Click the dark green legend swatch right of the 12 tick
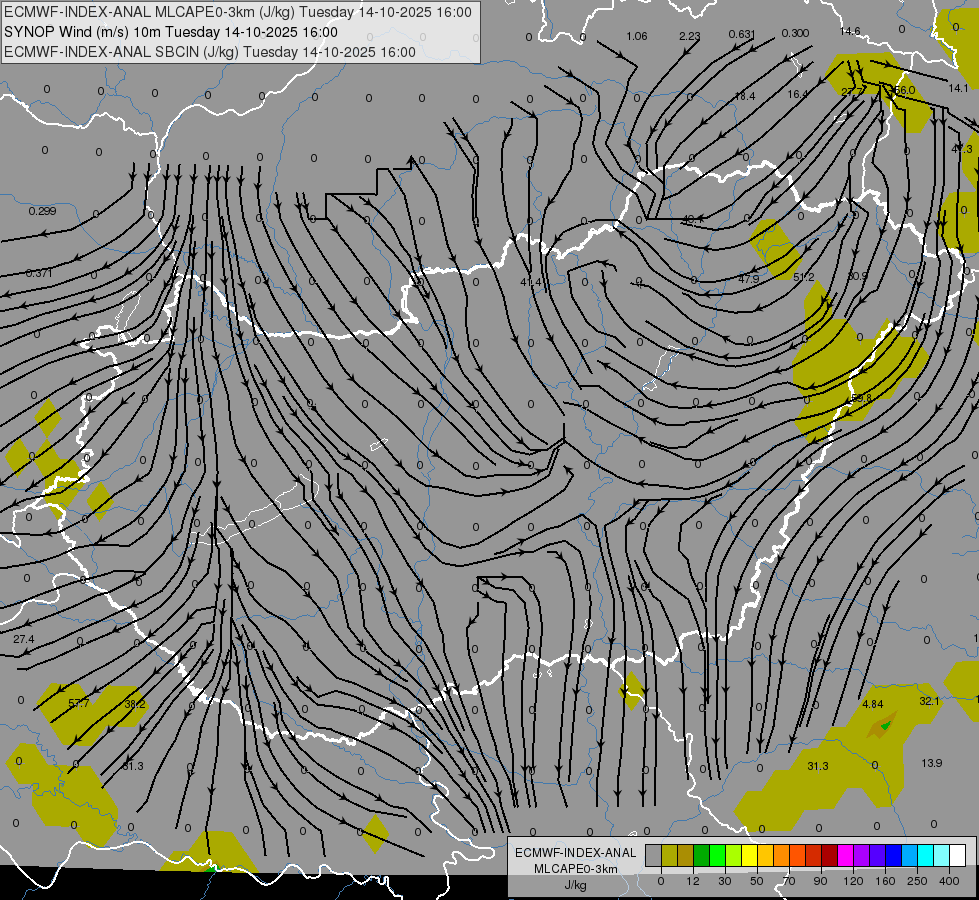 pyautogui.click(x=701, y=856)
